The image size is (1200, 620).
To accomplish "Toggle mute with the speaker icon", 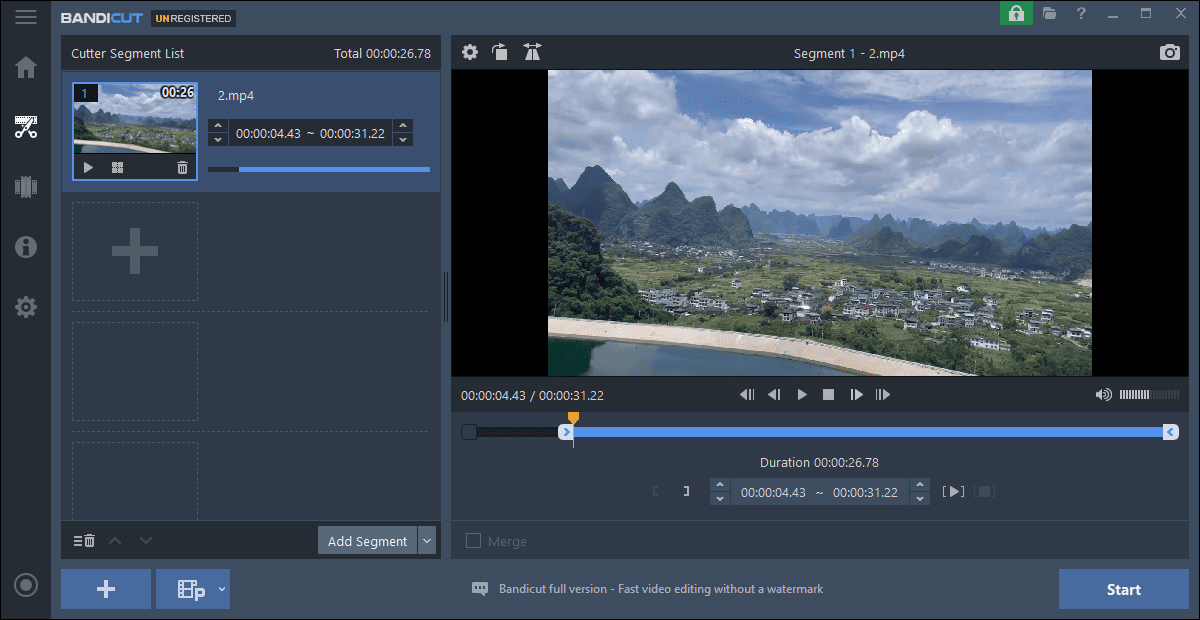I will coord(1104,394).
